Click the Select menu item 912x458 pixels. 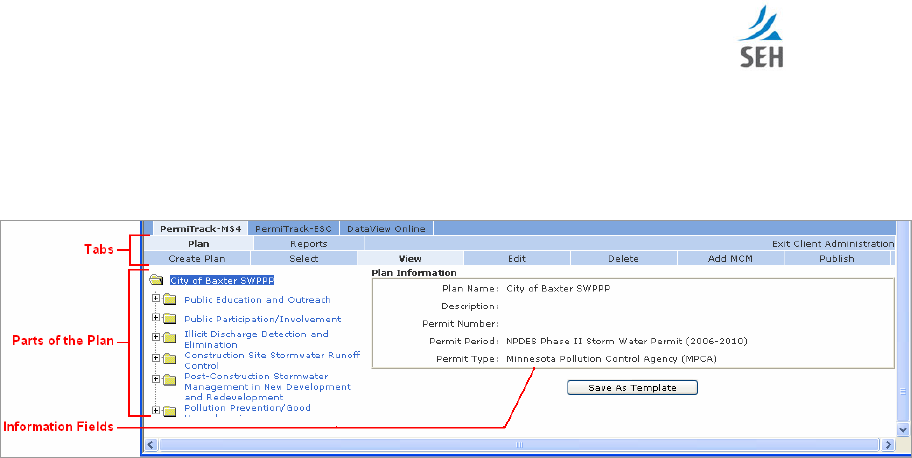(x=304, y=258)
